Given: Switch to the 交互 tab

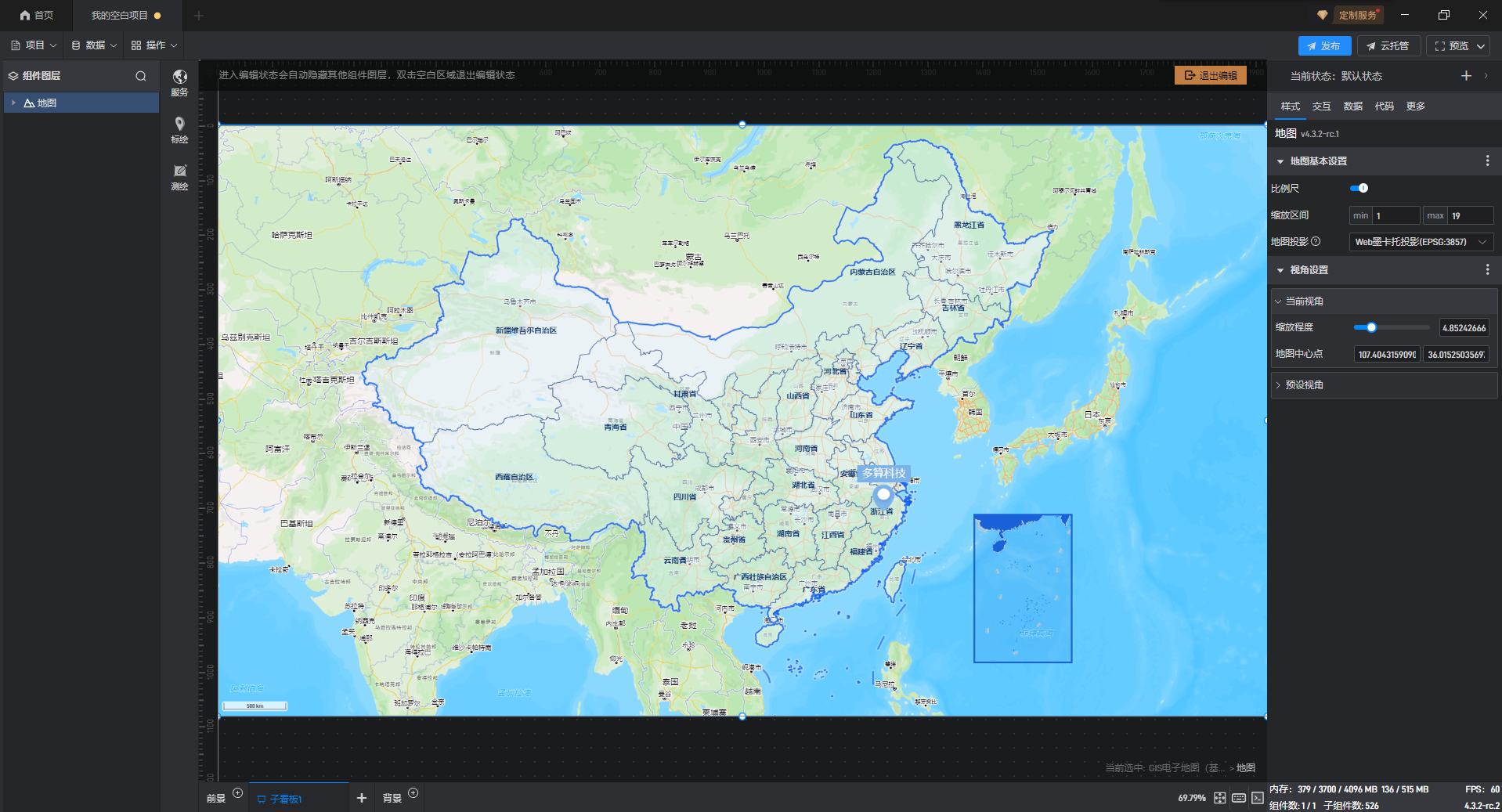Looking at the screenshot, I should [x=1322, y=106].
